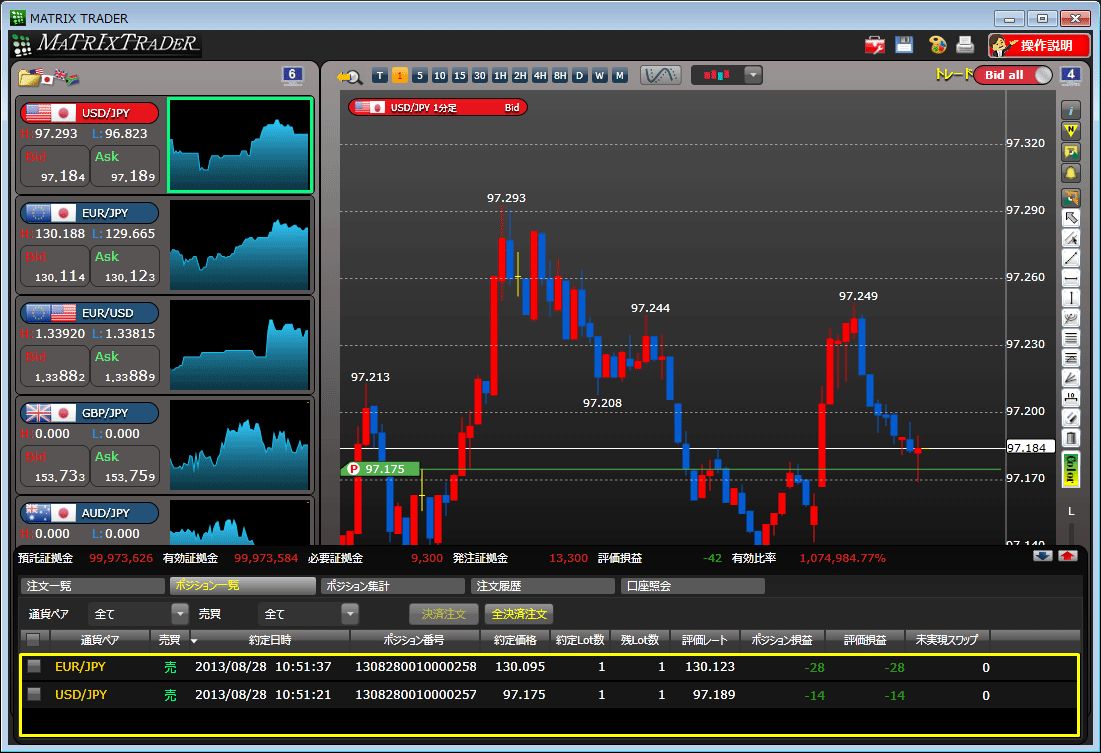Click the GBP/JPY Ask price 153.759

pos(125,467)
